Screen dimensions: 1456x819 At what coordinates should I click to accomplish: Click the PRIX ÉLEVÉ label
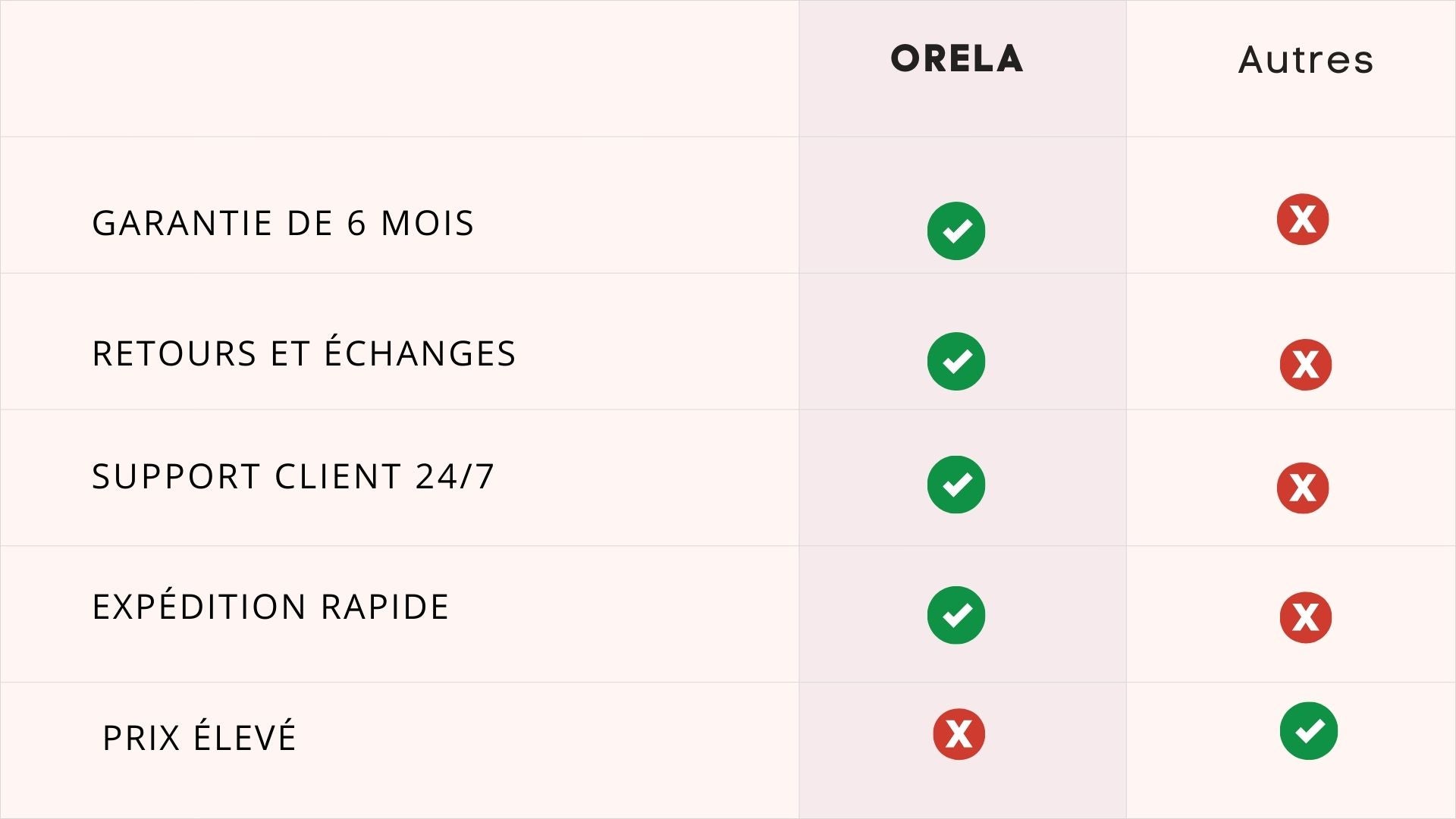coord(199,738)
